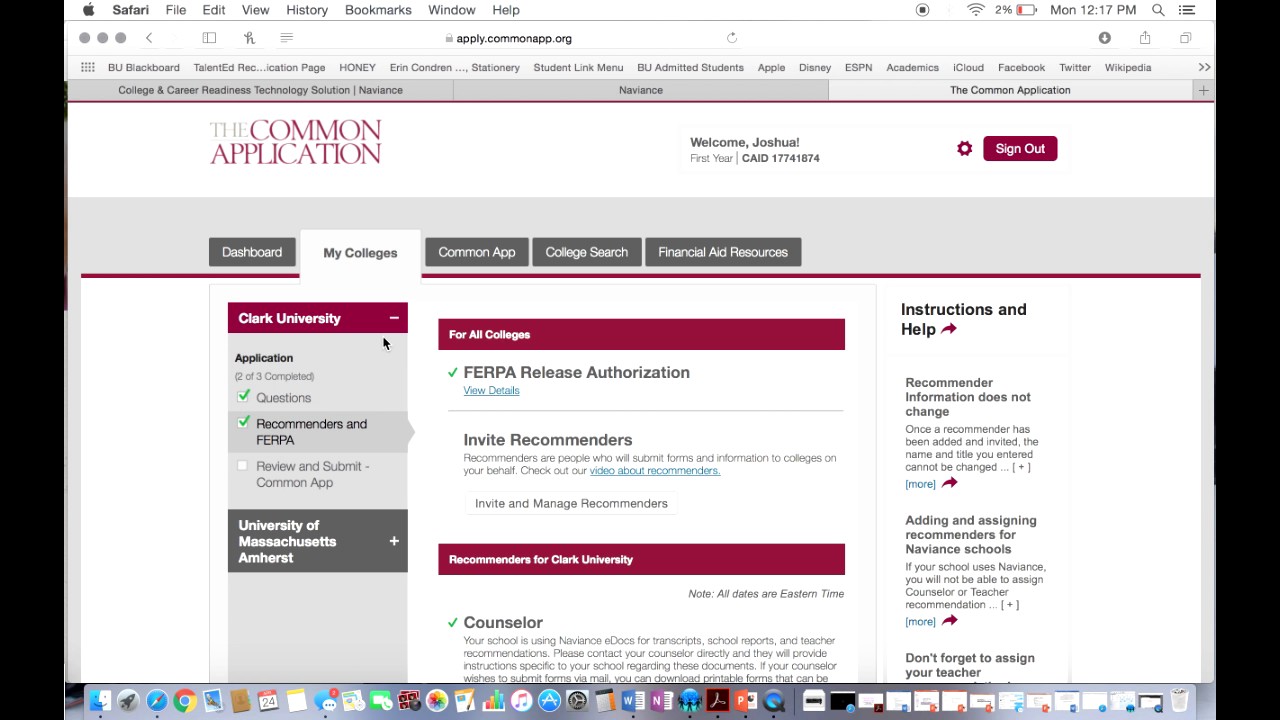This screenshot has height=720, width=1280.
Task: Open the ESPN bookmark
Action: point(858,67)
